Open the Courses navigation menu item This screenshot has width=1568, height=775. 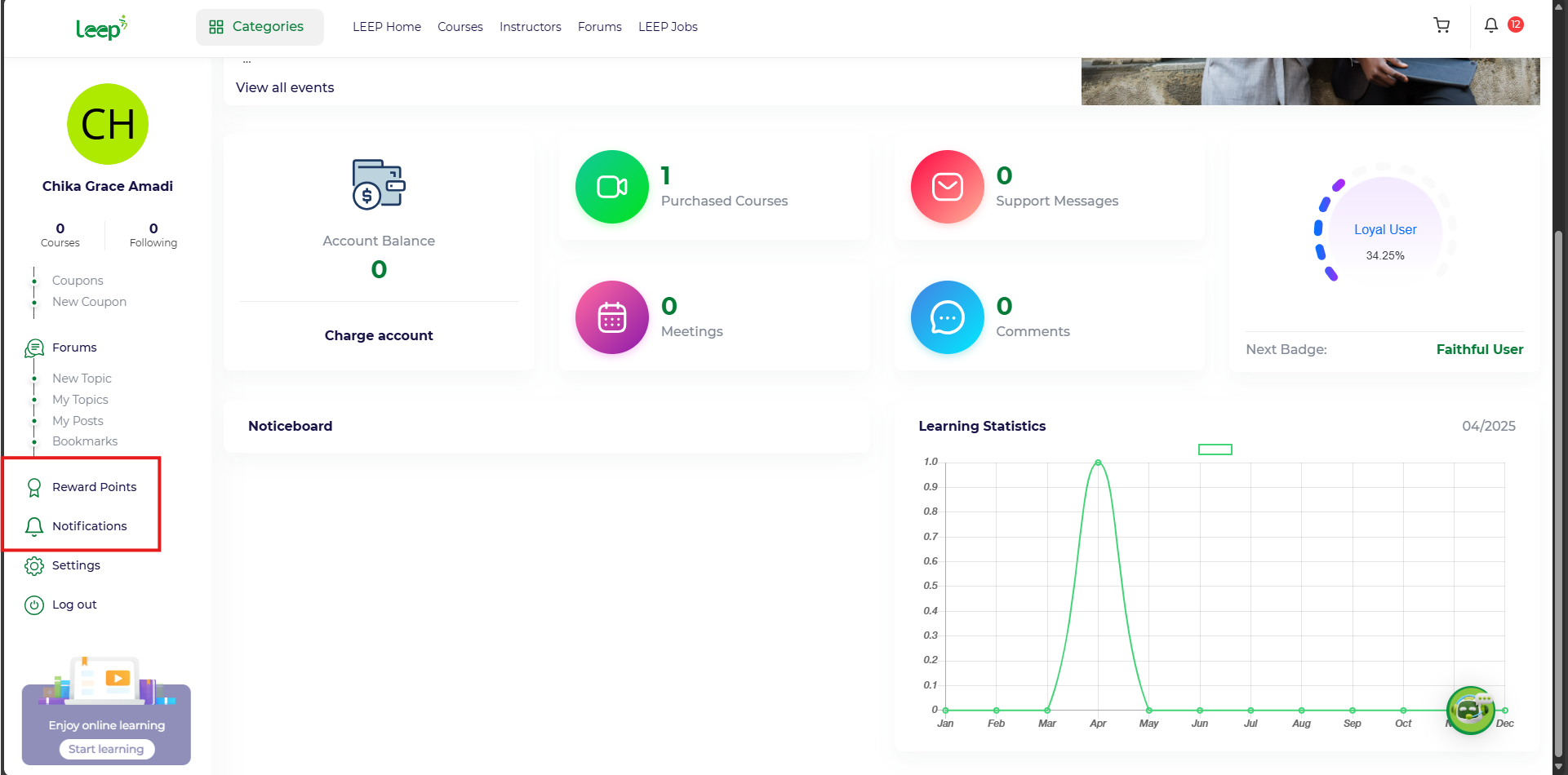460,27
